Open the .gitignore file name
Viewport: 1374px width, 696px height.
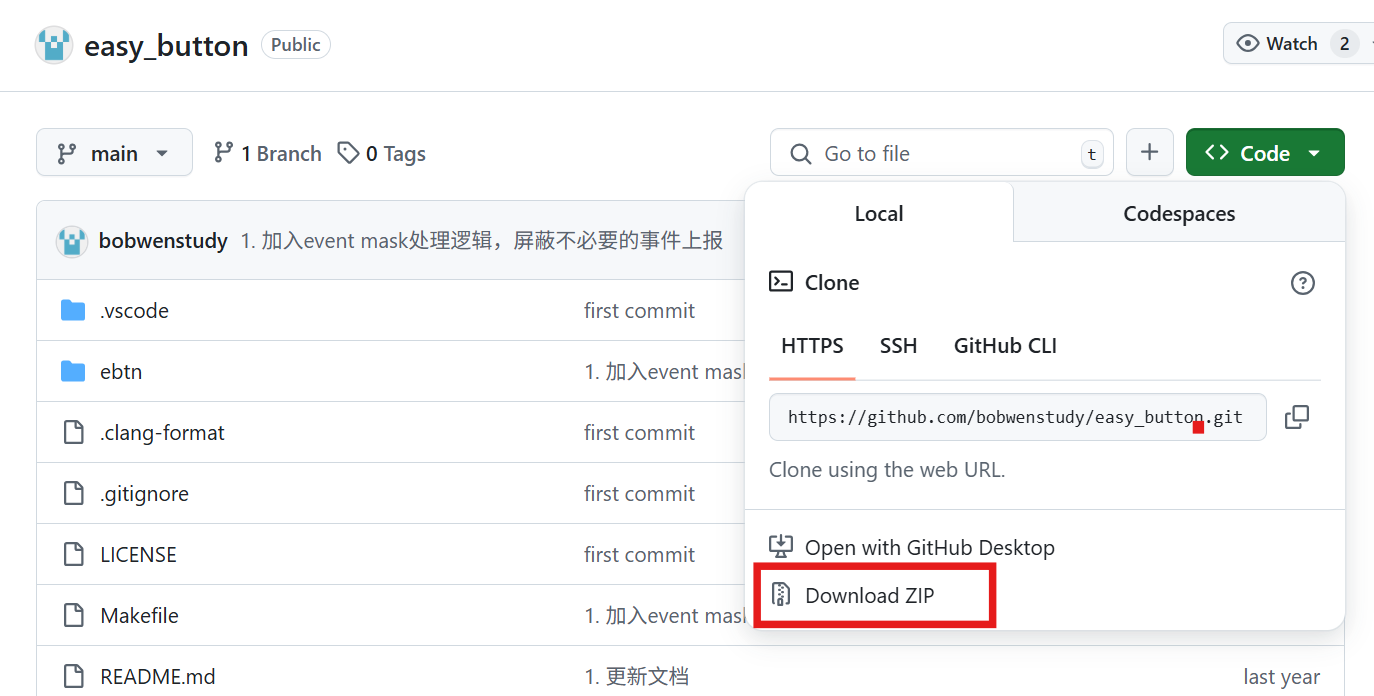[144, 494]
